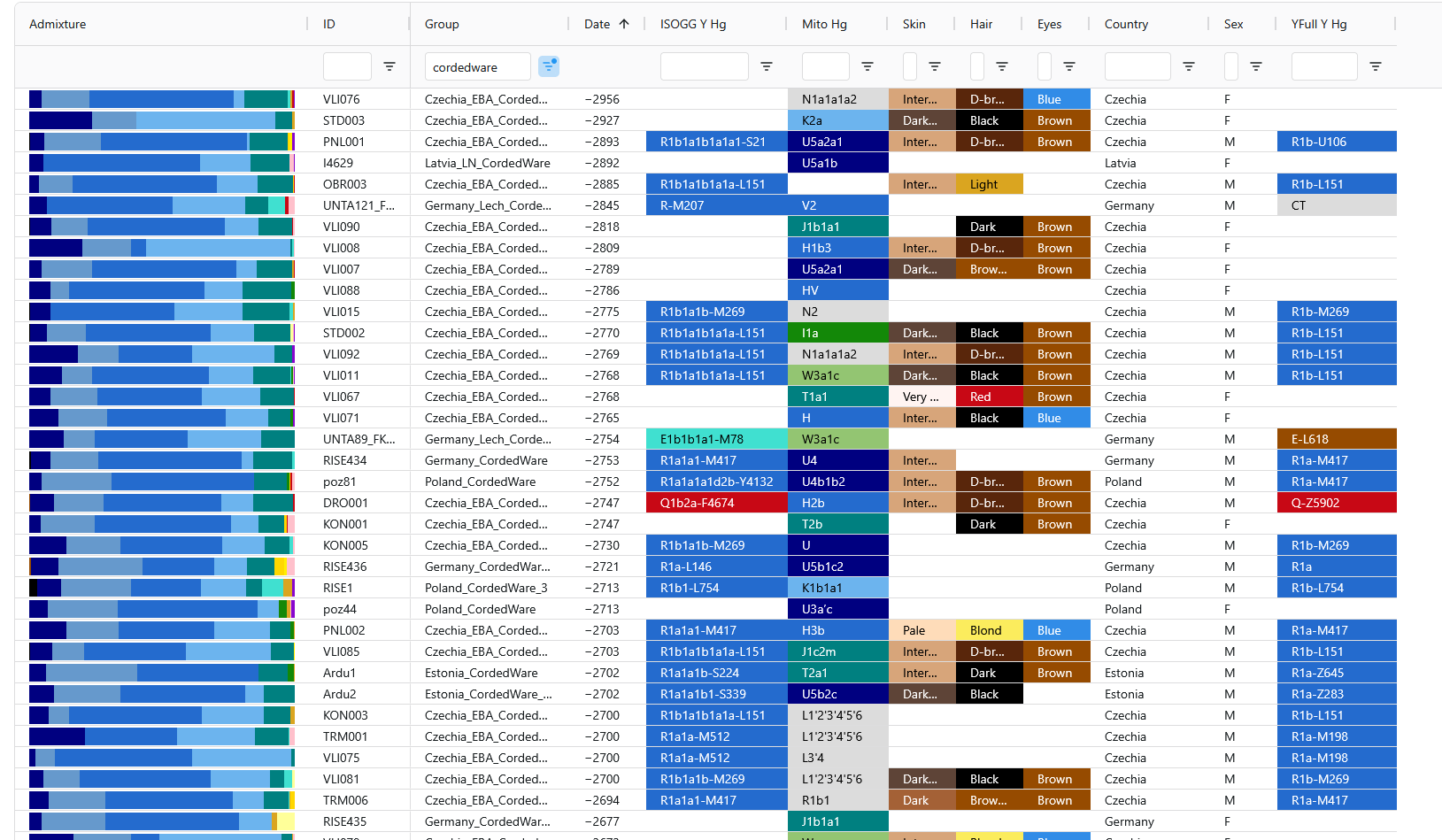The image size is (1442, 840).
Task: Select the R1a1a1a1d2b-Y4132 cell
Action: (x=717, y=482)
